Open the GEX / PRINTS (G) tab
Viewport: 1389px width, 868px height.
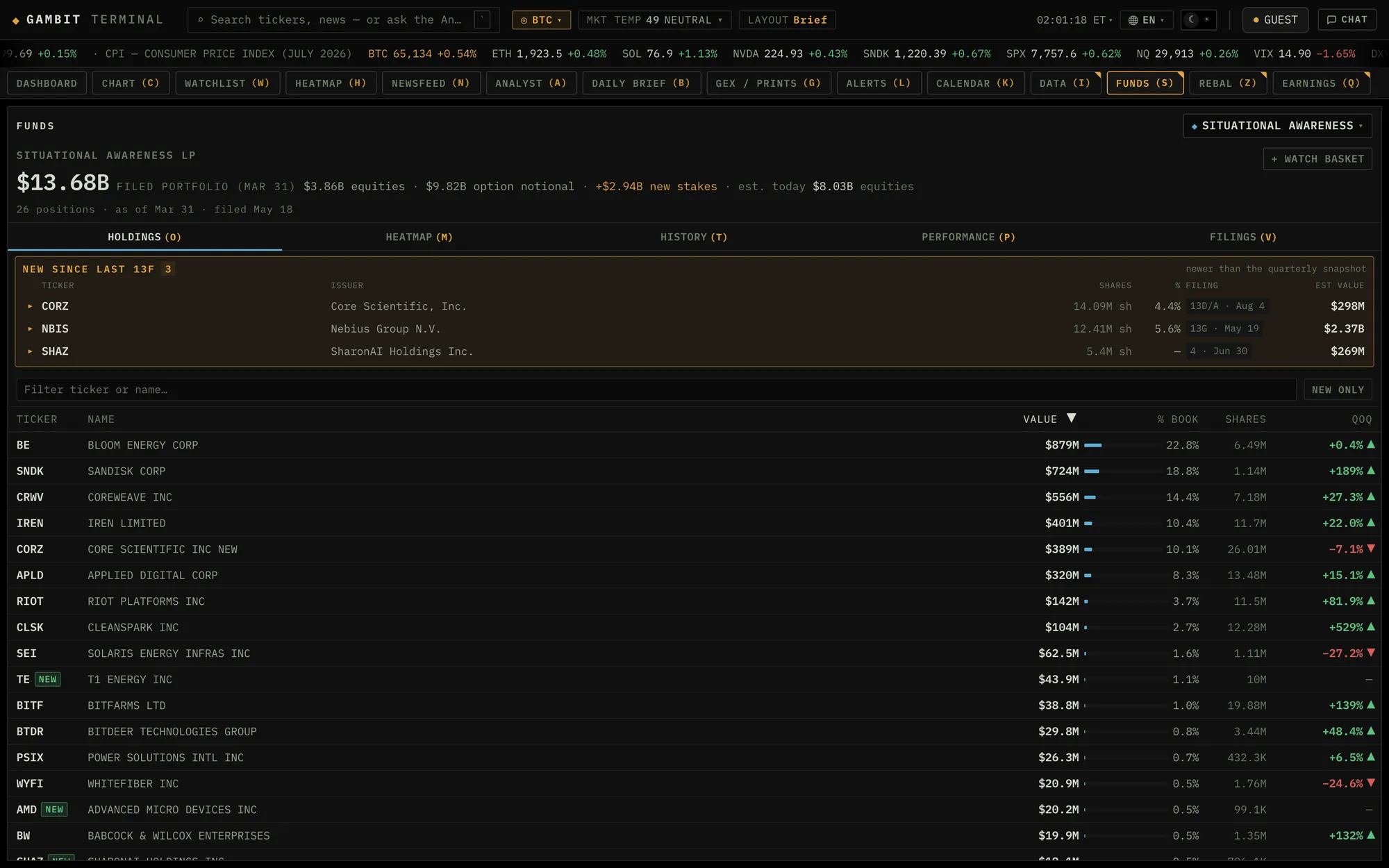(x=768, y=83)
